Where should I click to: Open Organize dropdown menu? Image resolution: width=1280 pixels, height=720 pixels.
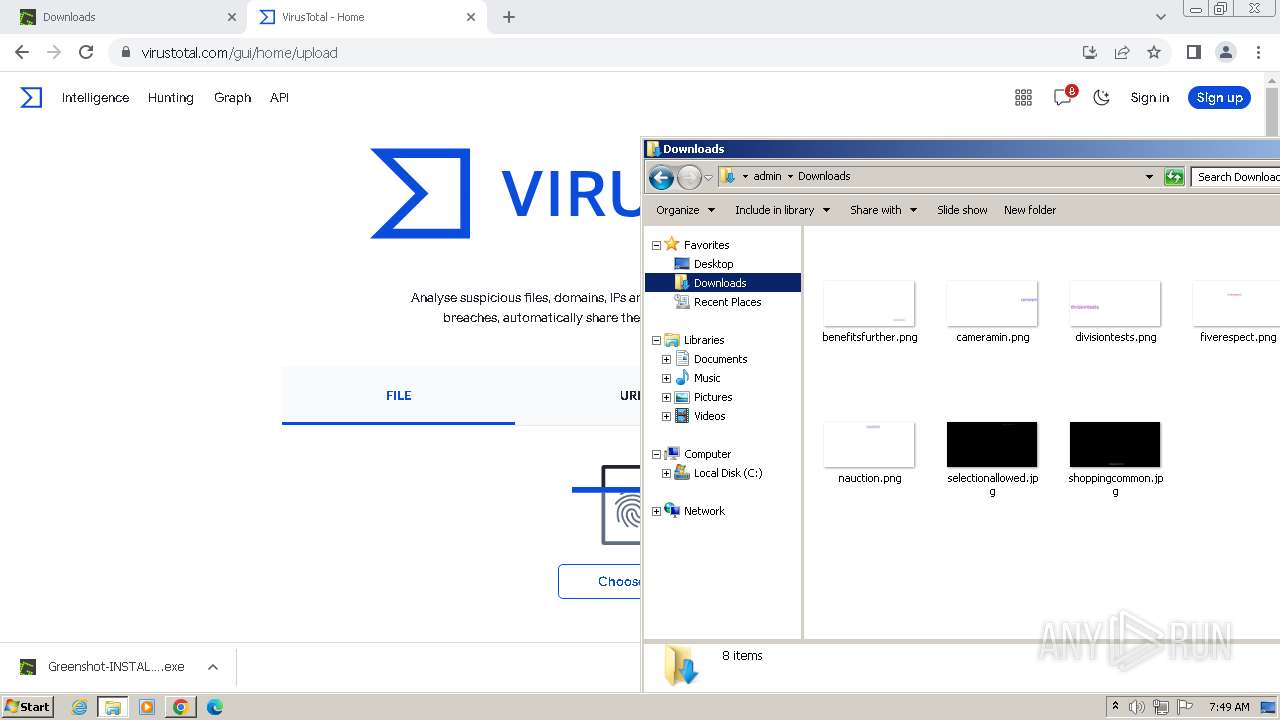686,210
